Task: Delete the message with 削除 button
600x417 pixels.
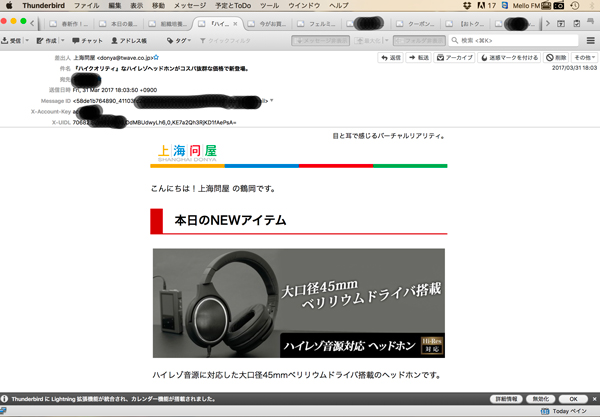Action: pos(556,58)
